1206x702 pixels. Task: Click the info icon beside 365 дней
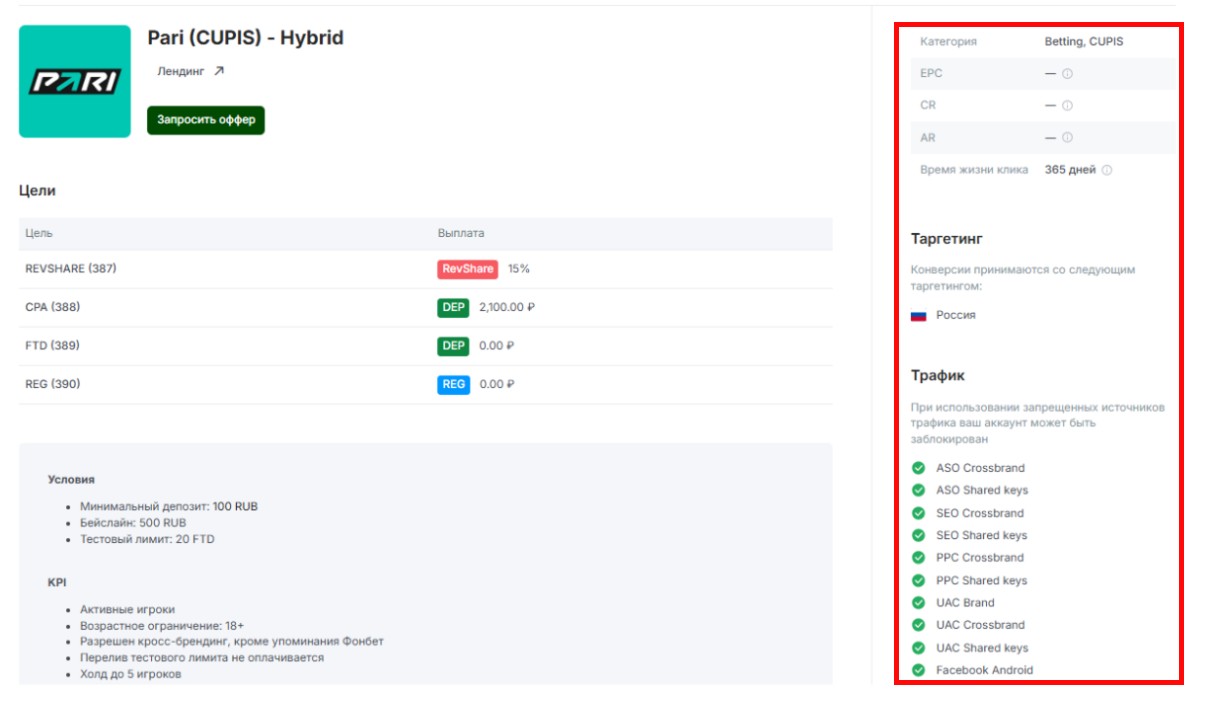pos(1107,170)
